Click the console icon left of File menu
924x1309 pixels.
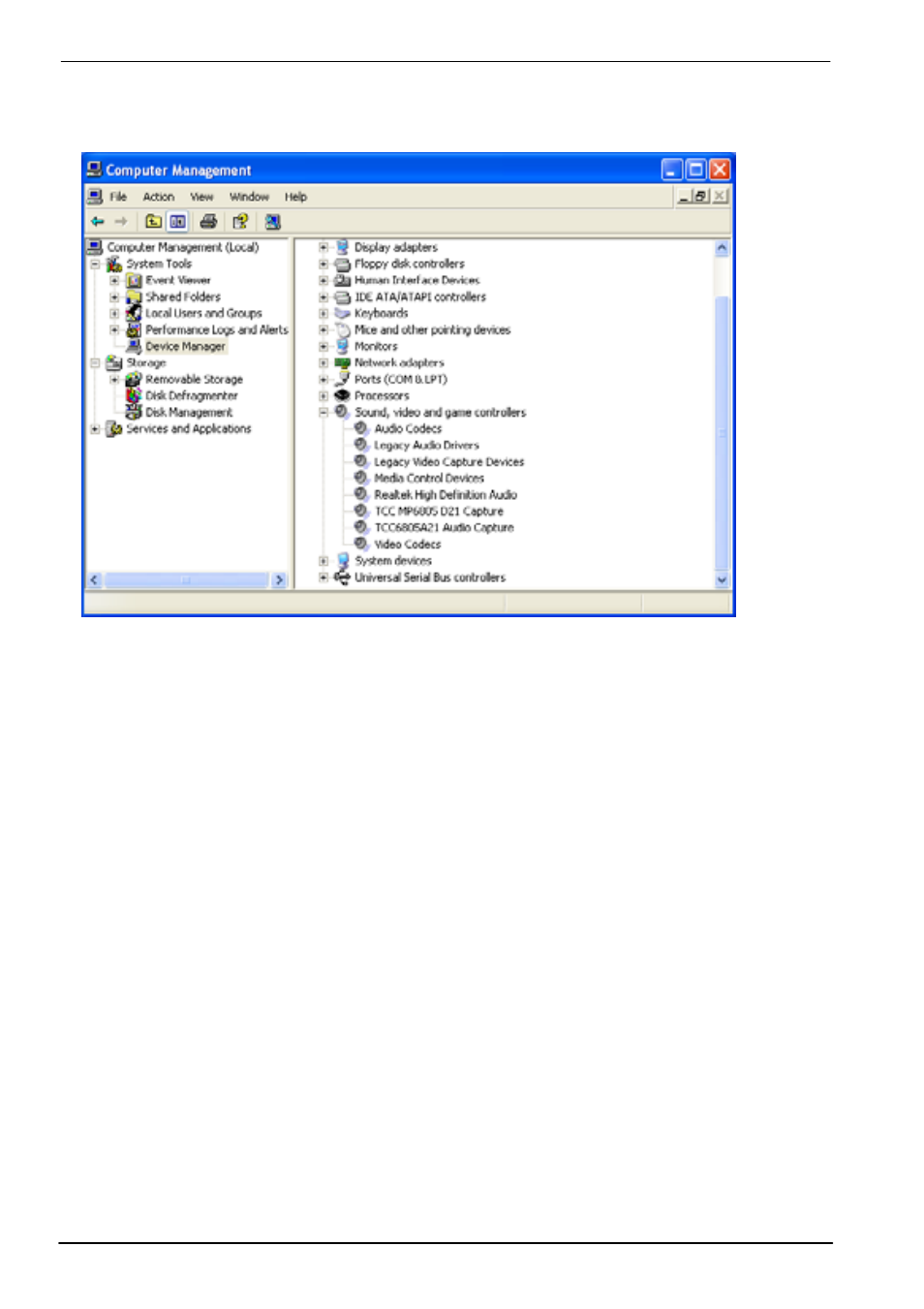(x=95, y=197)
